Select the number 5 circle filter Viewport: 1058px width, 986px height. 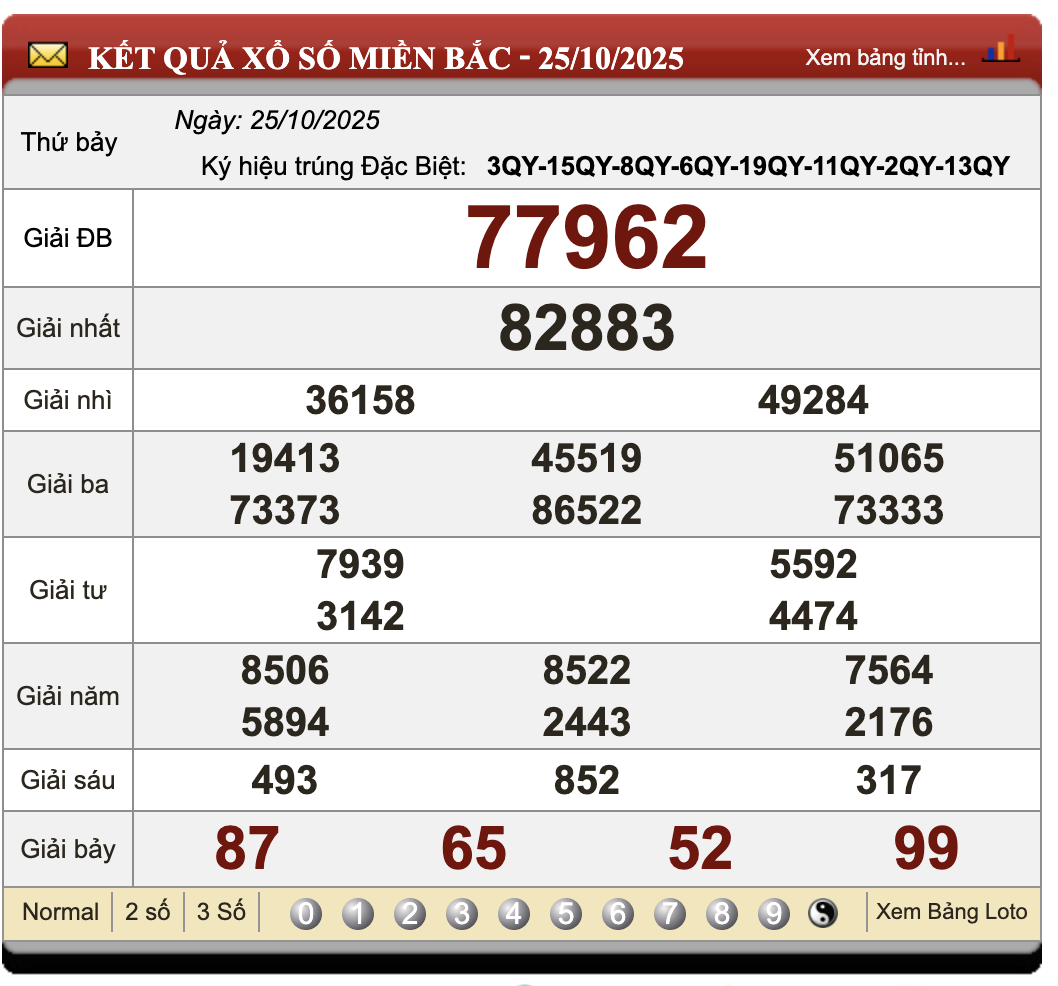[x=566, y=912]
